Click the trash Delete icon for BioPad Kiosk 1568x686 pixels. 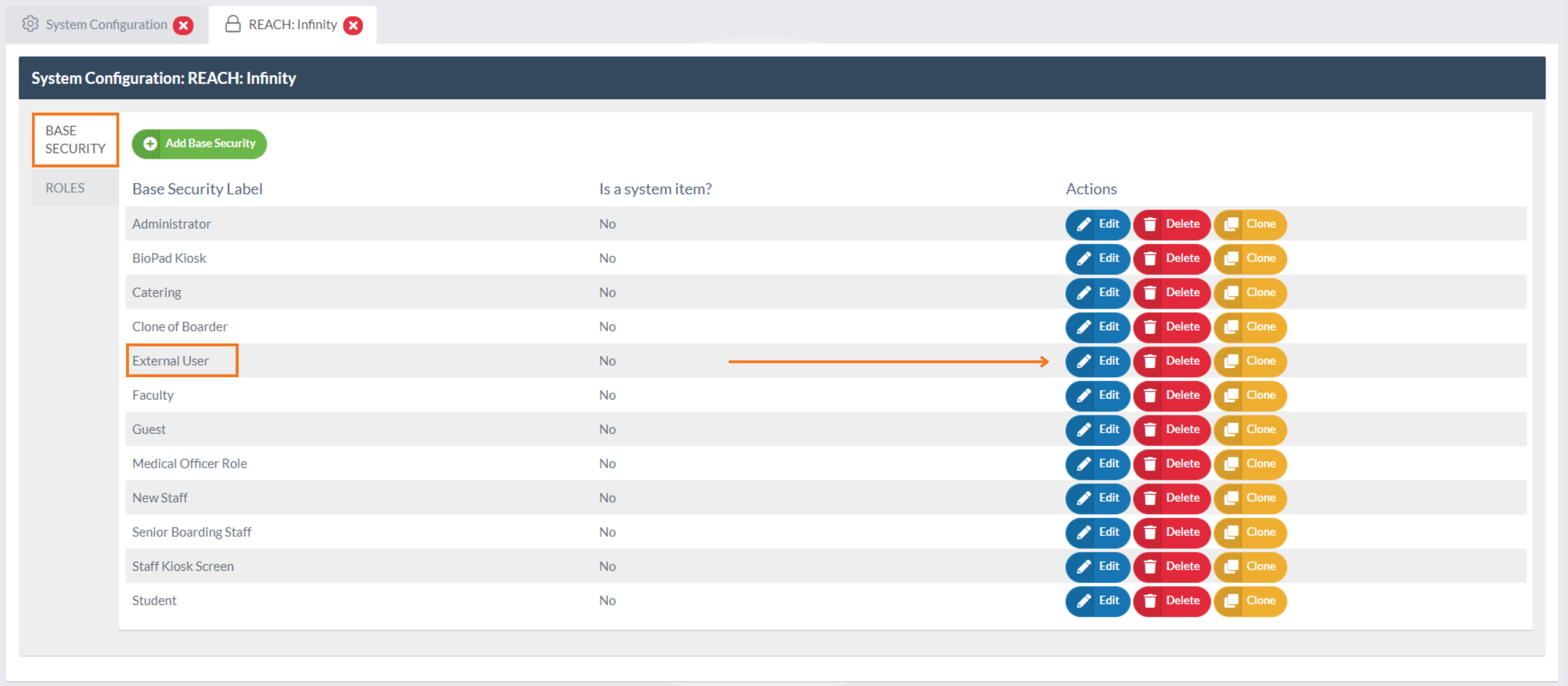[x=1149, y=259]
